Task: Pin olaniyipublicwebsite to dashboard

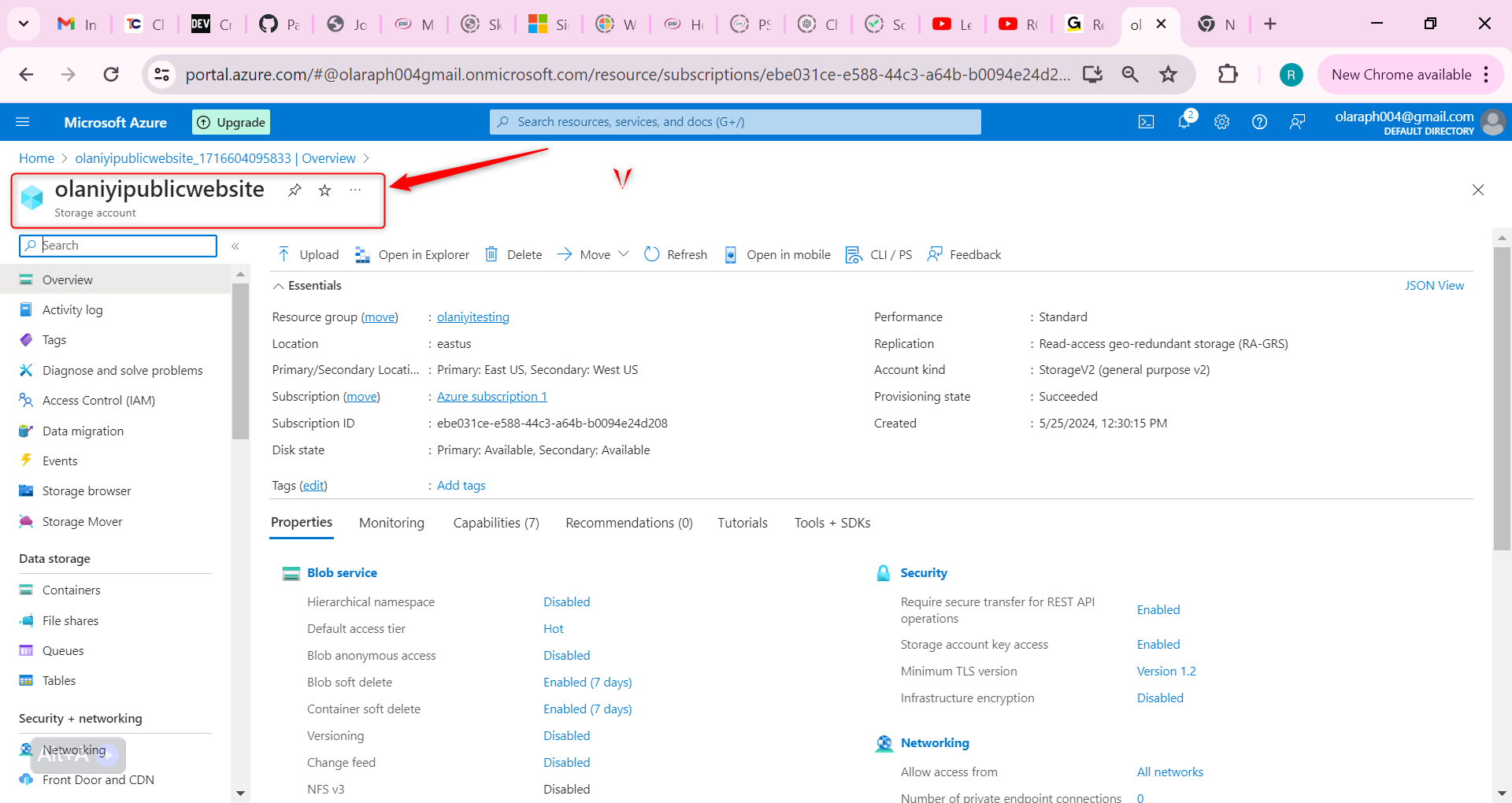Action: (x=295, y=190)
